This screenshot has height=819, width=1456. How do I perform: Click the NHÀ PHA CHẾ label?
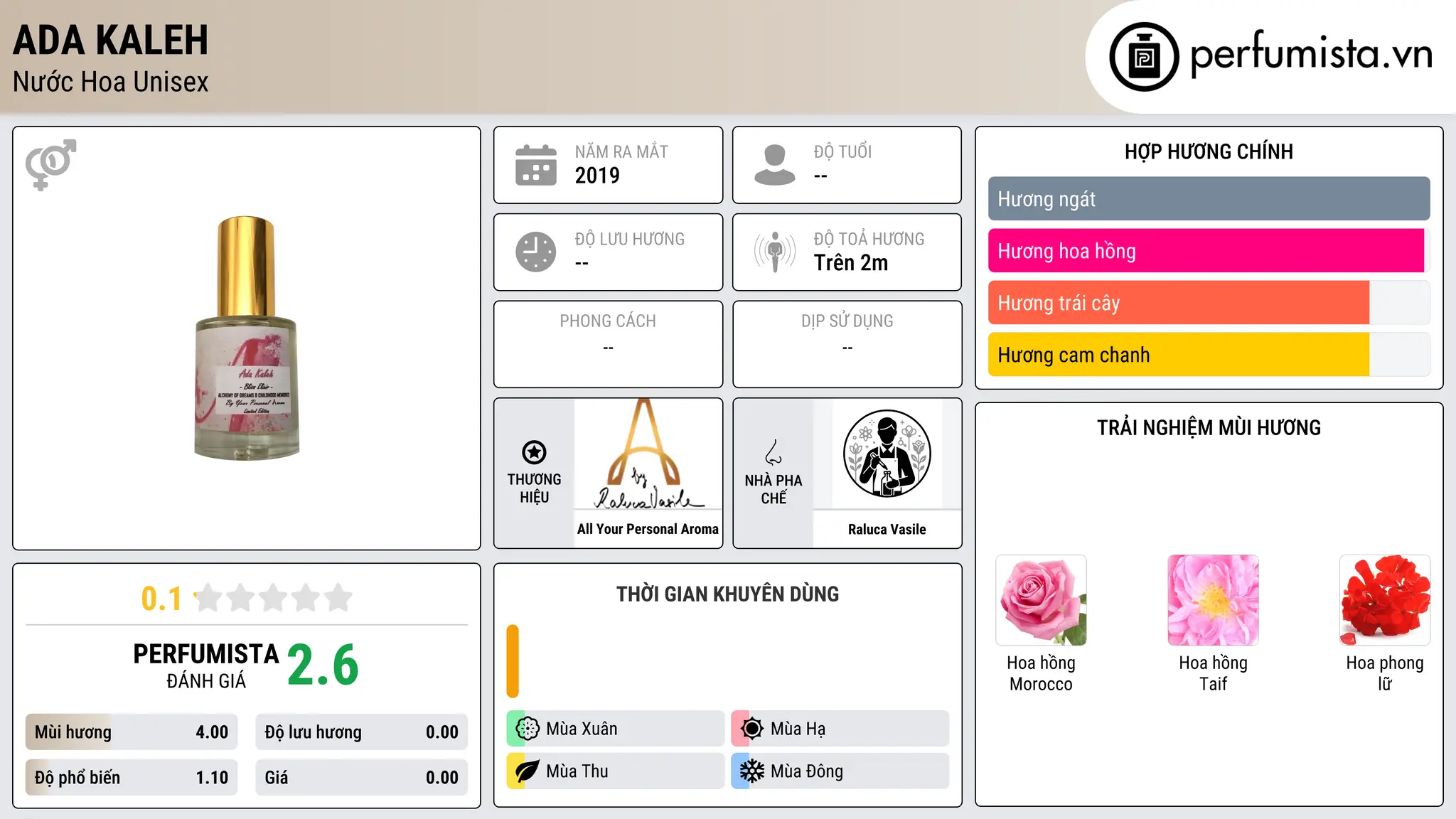[x=773, y=489]
